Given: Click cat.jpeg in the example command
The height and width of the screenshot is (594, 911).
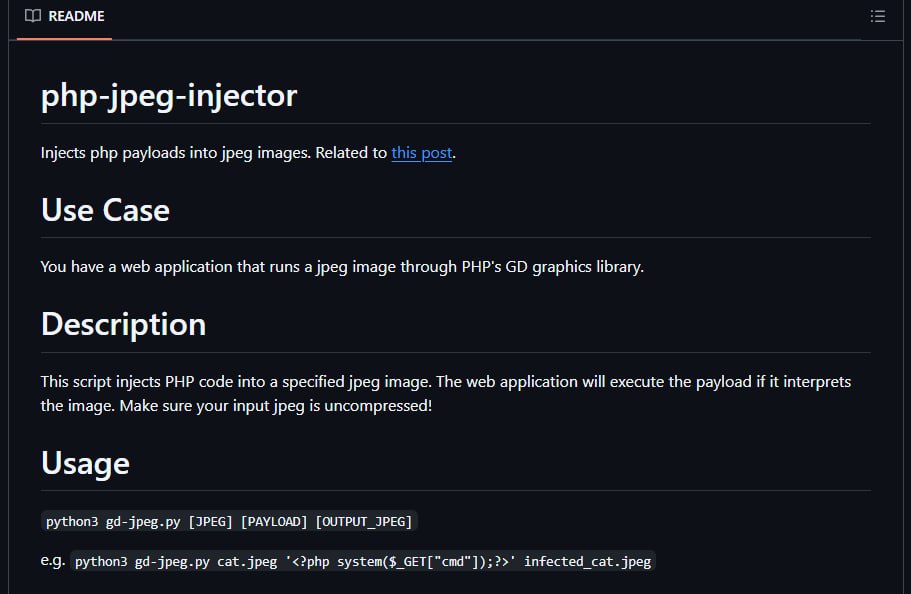Looking at the screenshot, I should [247, 561].
